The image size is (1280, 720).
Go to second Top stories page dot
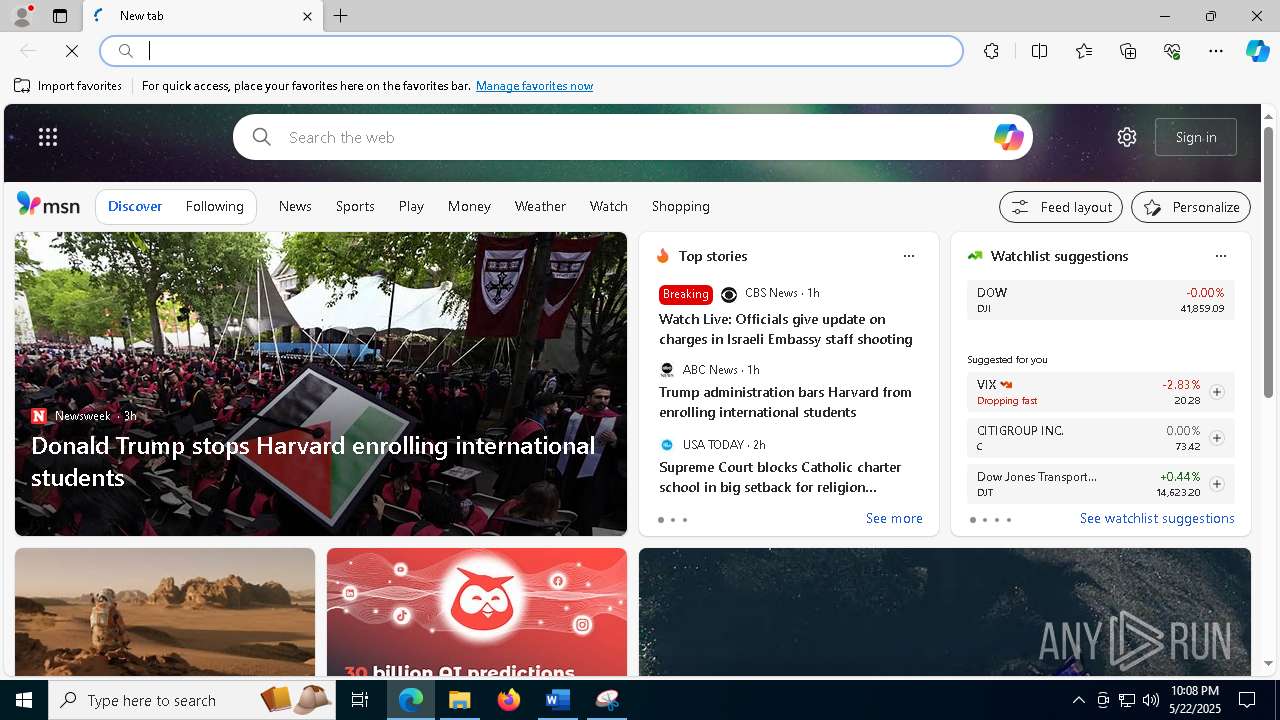pyautogui.click(x=673, y=520)
